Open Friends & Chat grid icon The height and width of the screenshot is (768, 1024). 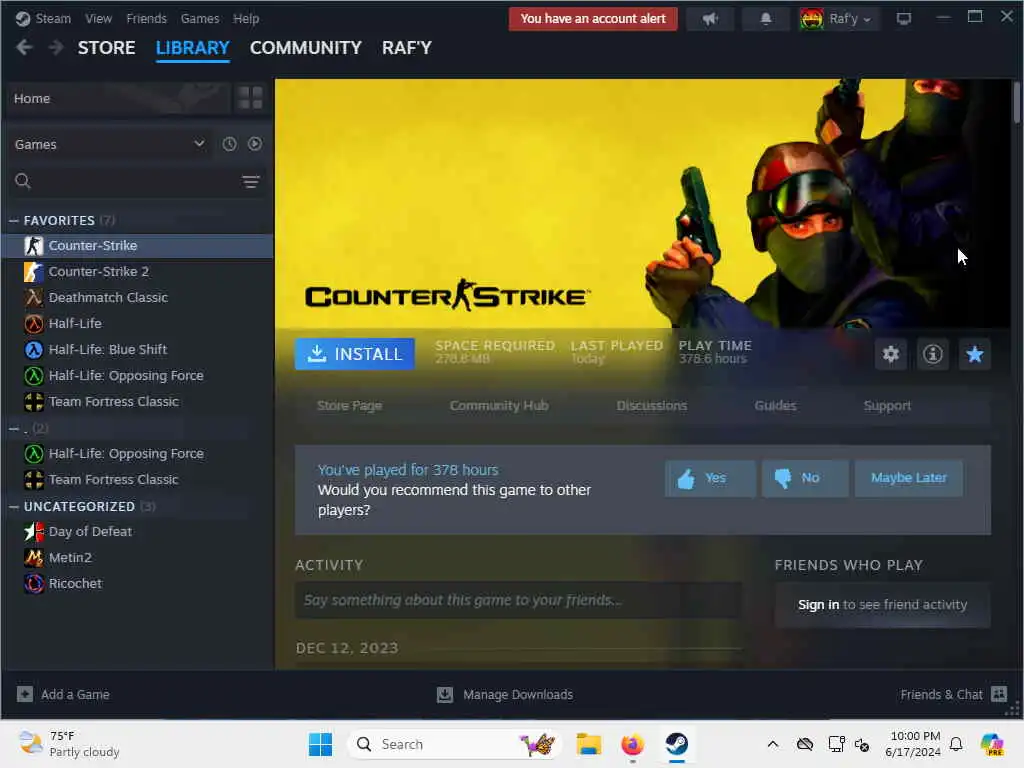click(999, 694)
